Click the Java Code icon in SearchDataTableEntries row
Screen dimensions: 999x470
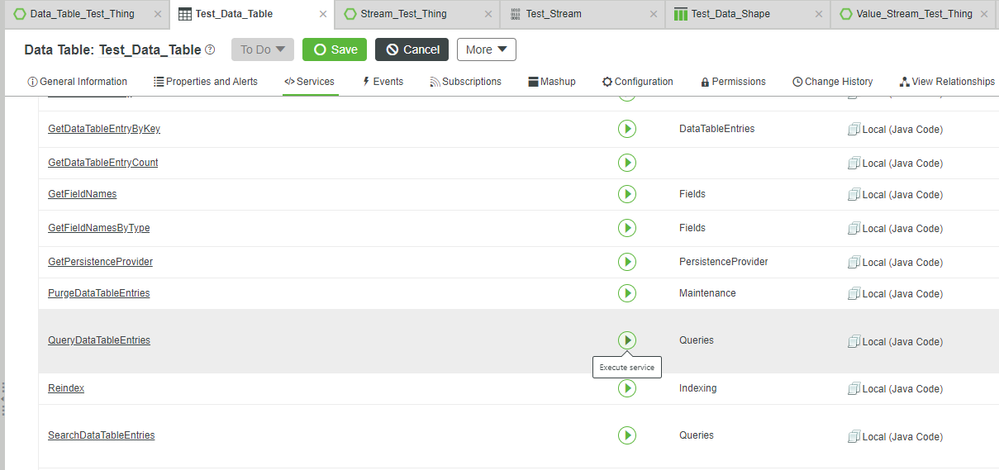point(854,436)
